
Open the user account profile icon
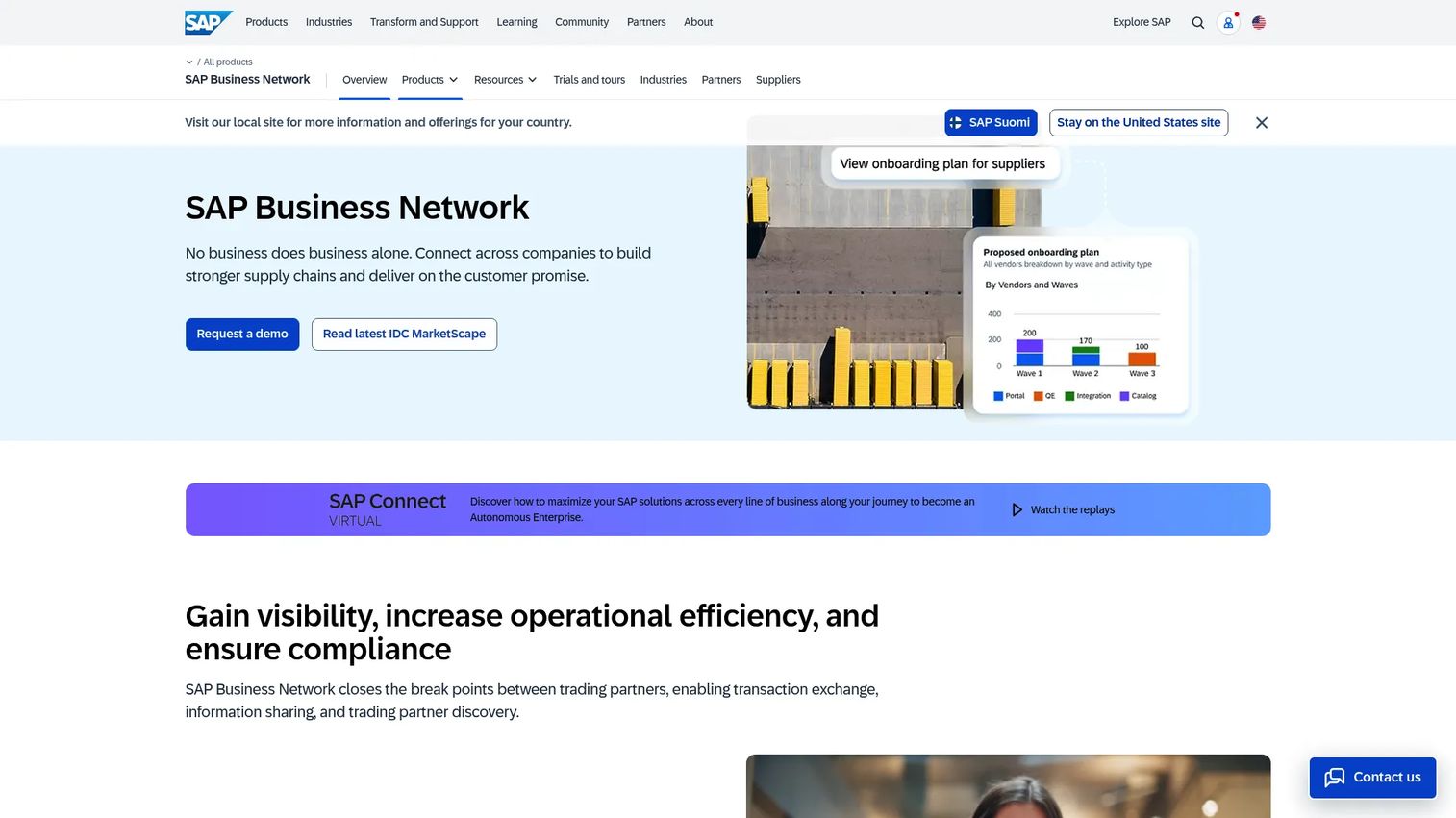pyautogui.click(x=1228, y=22)
